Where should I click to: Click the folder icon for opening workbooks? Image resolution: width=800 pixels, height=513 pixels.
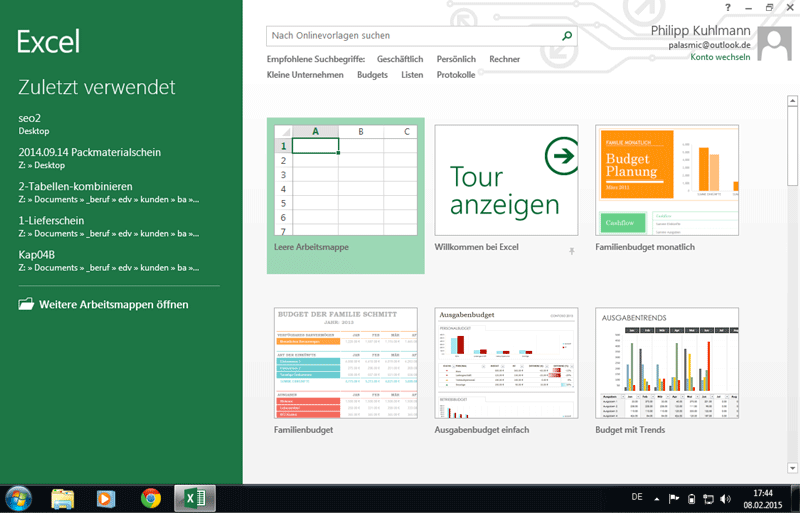pos(26,304)
